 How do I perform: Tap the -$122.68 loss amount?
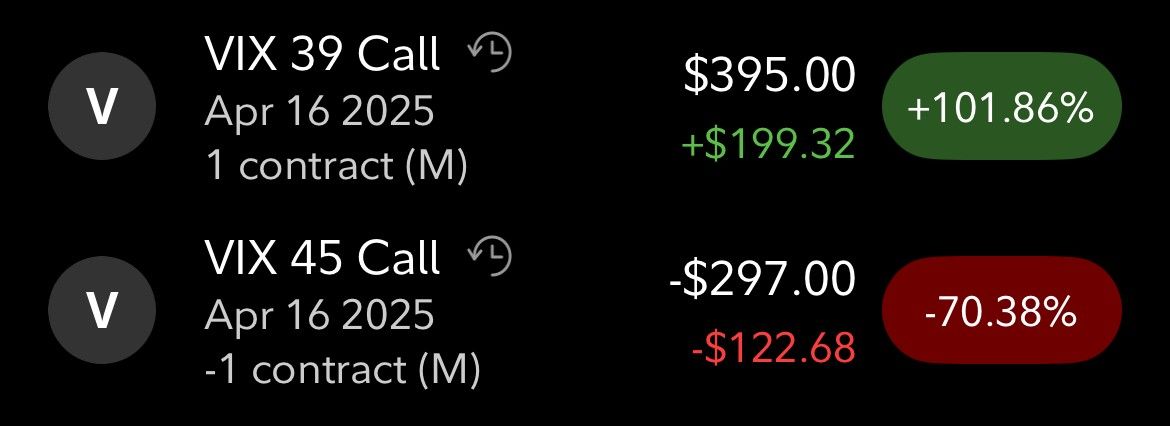(x=772, y=347)
